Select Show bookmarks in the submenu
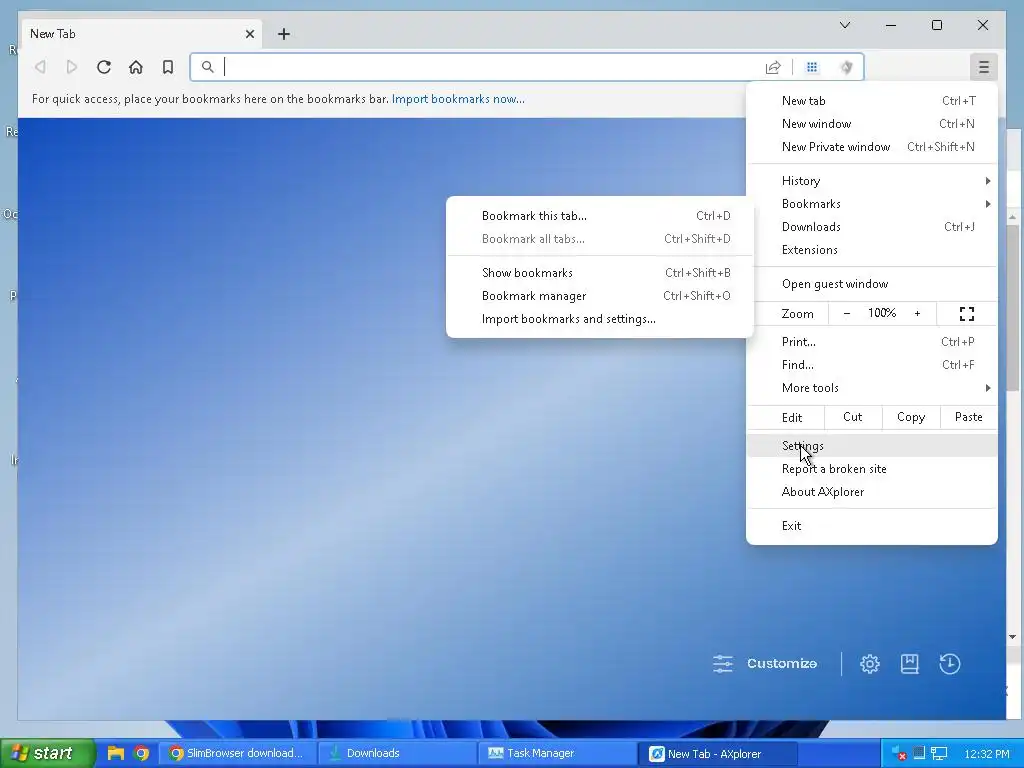Image resolution: width=1024 pixels, height=768 pixels. point(600,273)
